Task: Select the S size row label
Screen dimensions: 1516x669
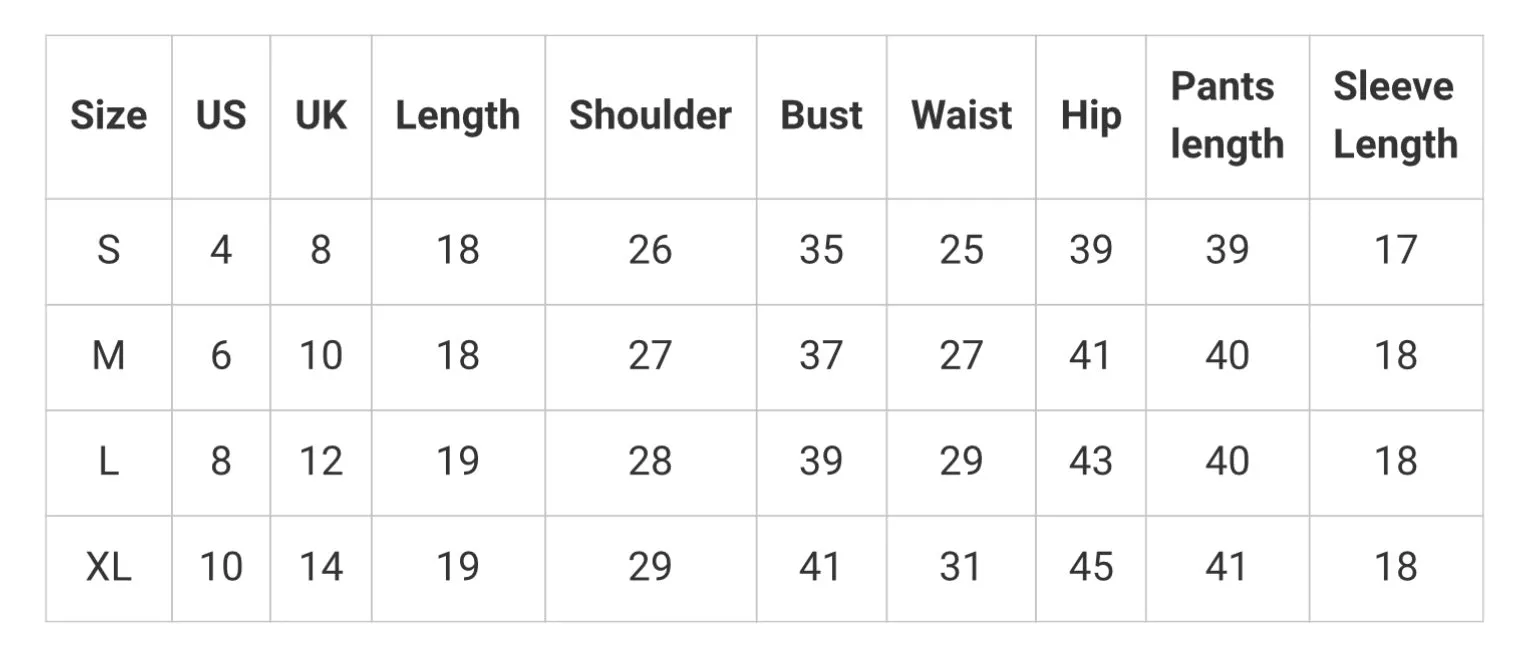Action: point(108,250)
